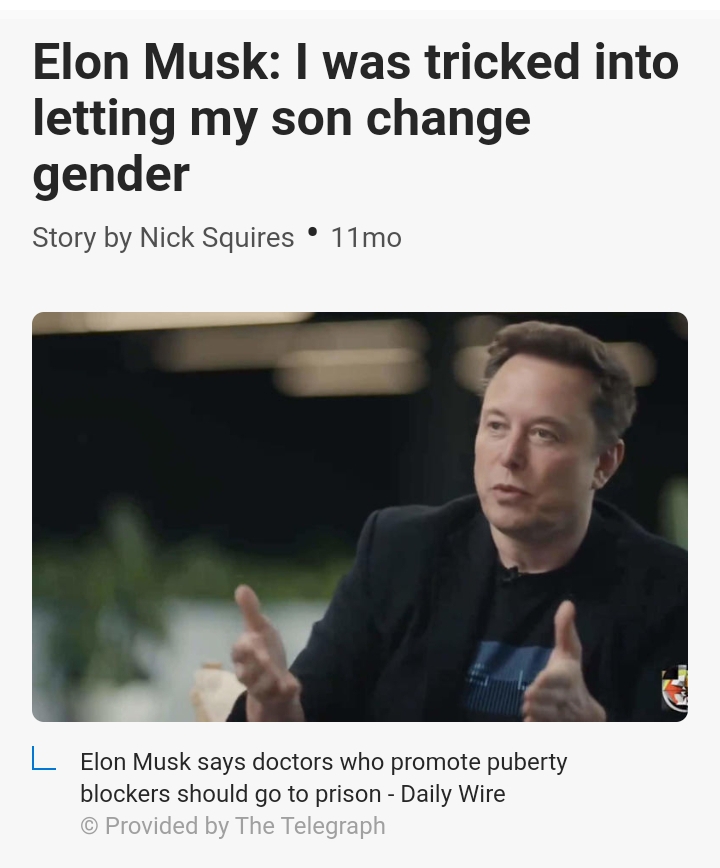Click the word gender in the headline
This screenshot has height=868, width=720.
click(x=111, y=174)
